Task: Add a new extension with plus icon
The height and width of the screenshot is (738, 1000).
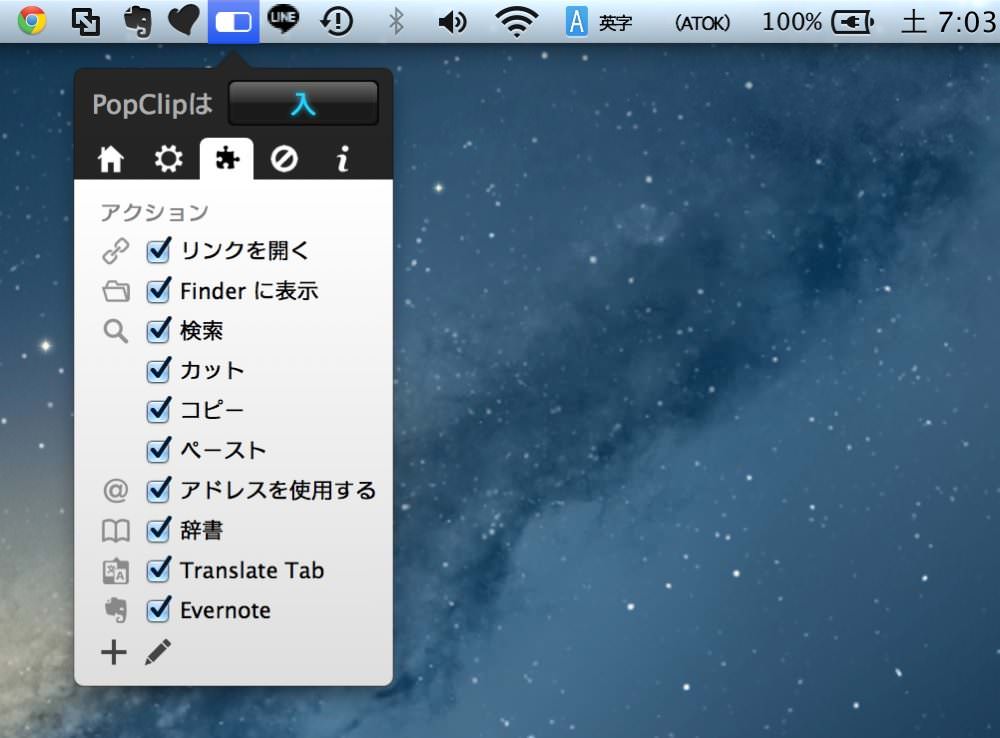Action: click(114, 652)
